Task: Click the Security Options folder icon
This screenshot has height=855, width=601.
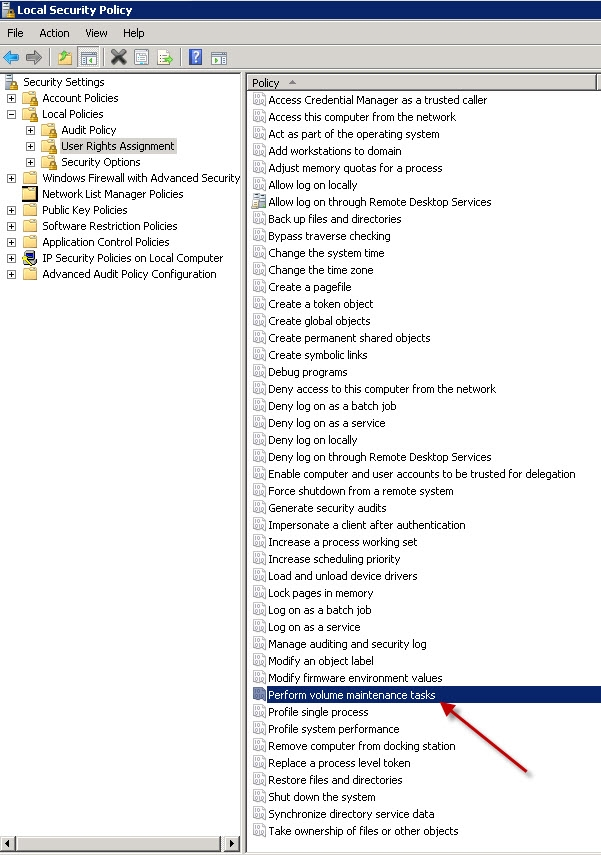Action: click(49, 162)
